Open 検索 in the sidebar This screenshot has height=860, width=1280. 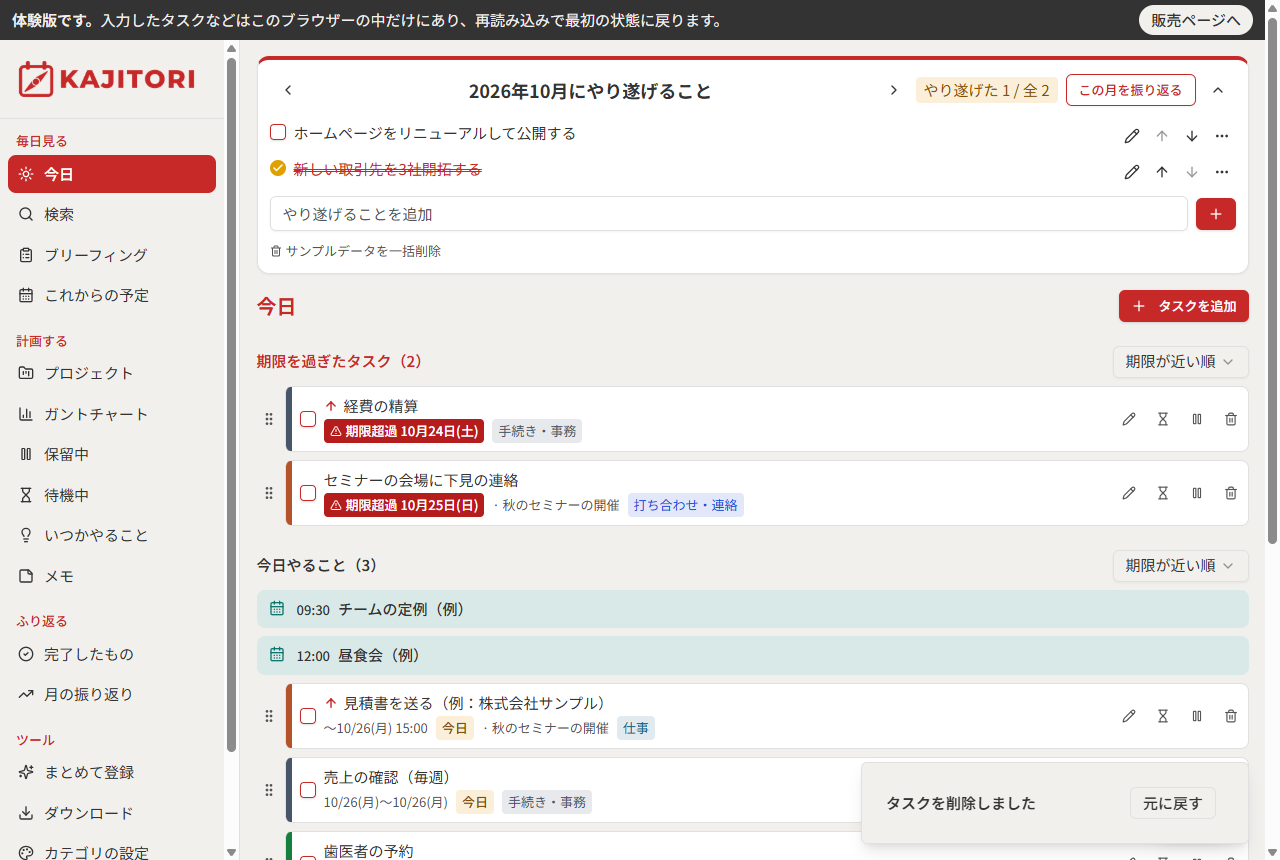tap(112, 215)
